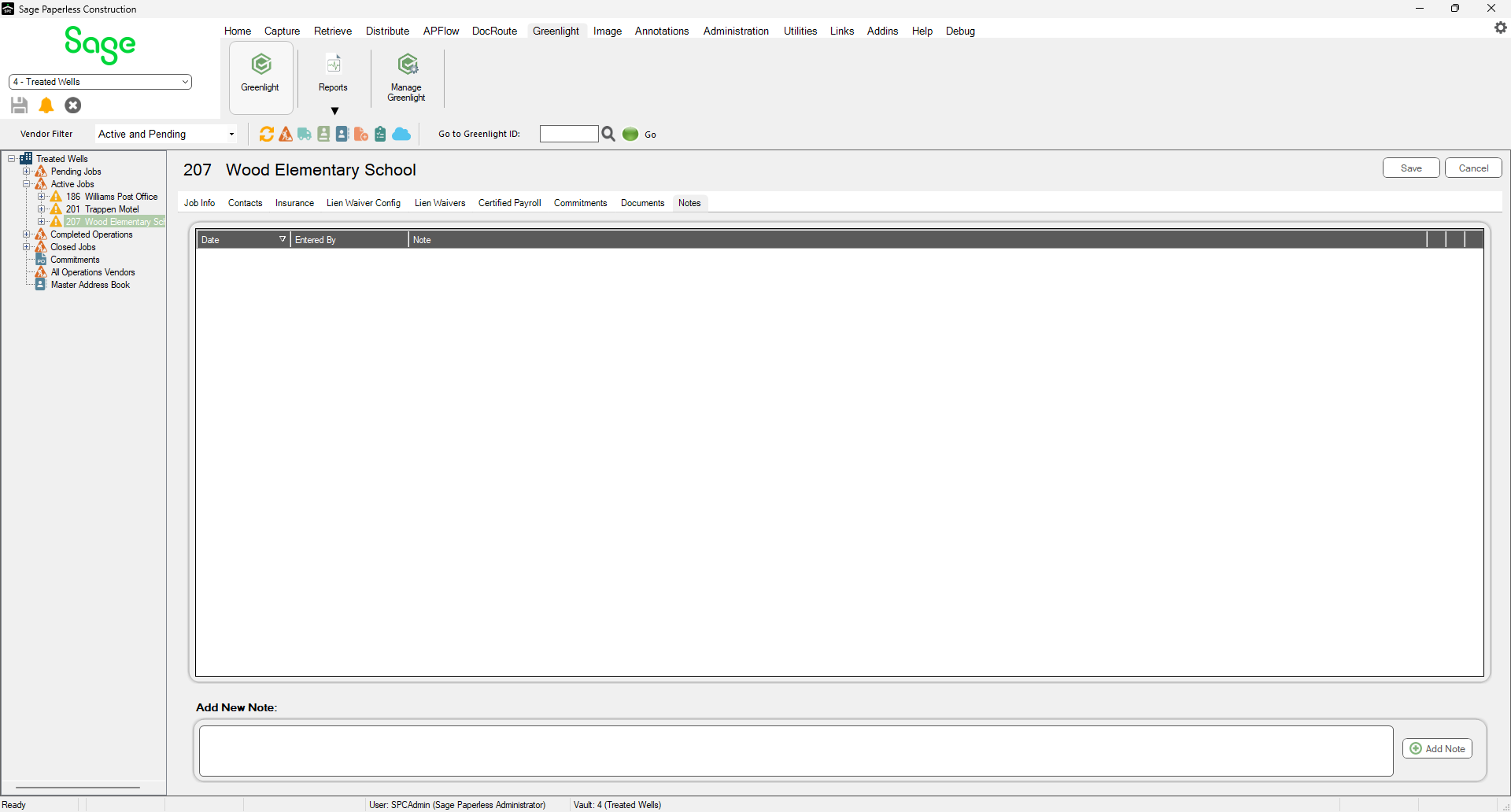Expand the 201 Trappen Motel node
Screen dimensions: 1511x812
coord(41,209)
